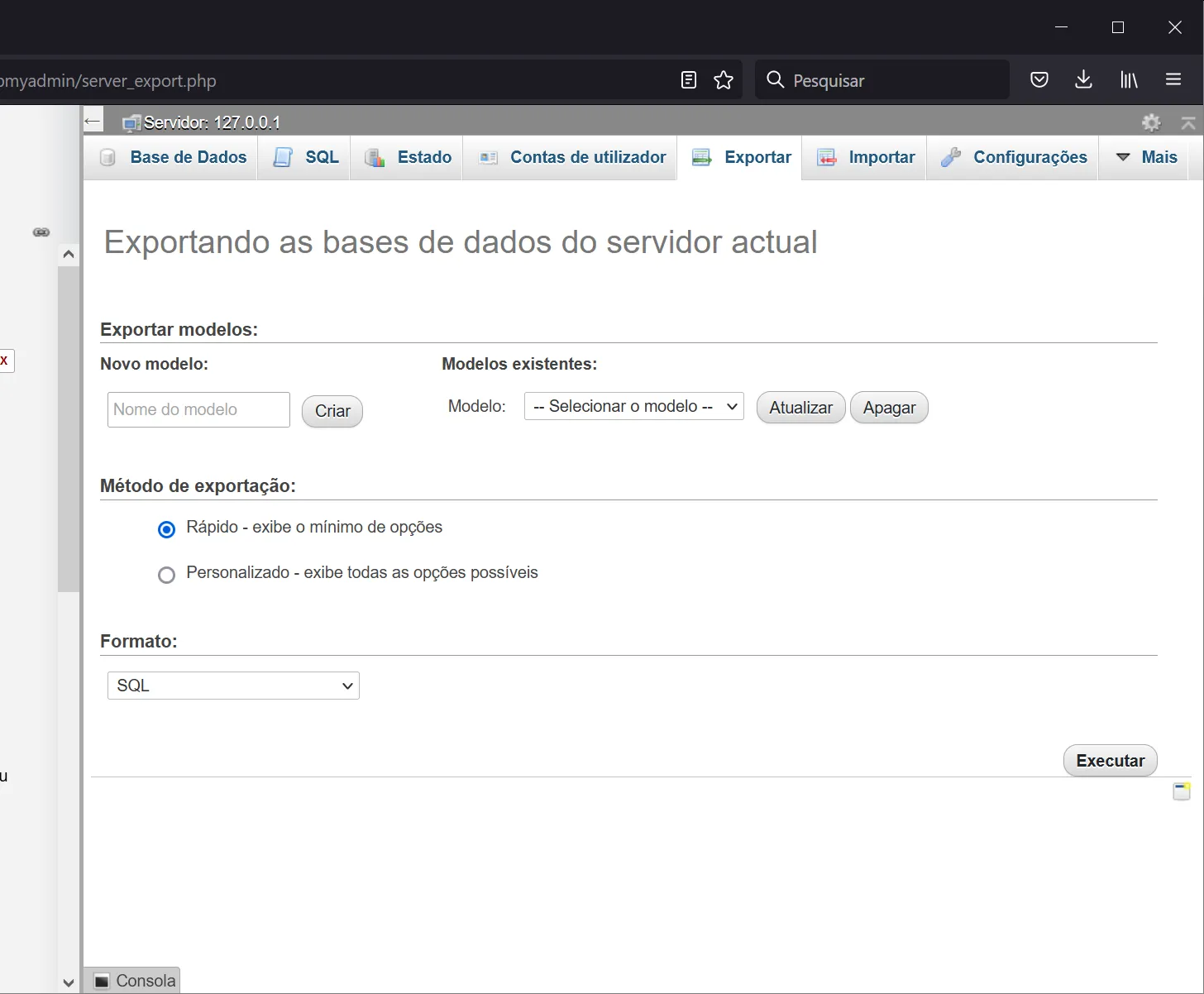Switch to the Estado tab
This screenshot has width=1204, height=994.
(407, 157)
